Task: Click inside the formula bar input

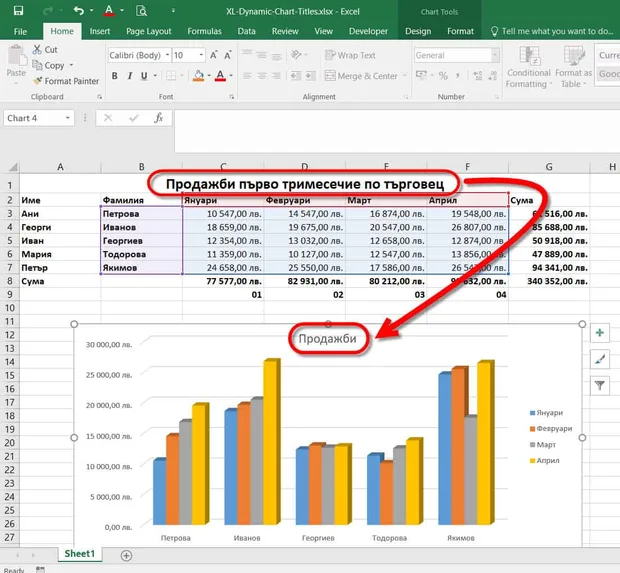Action: click(397, 131)
